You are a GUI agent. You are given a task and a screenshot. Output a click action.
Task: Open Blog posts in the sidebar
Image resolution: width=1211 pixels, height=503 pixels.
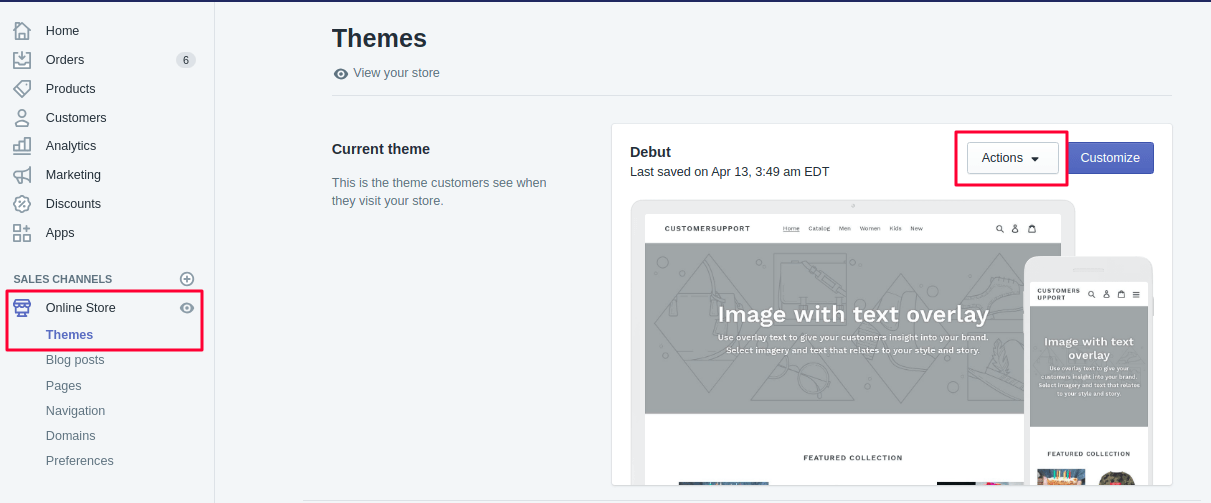[75, 360]
